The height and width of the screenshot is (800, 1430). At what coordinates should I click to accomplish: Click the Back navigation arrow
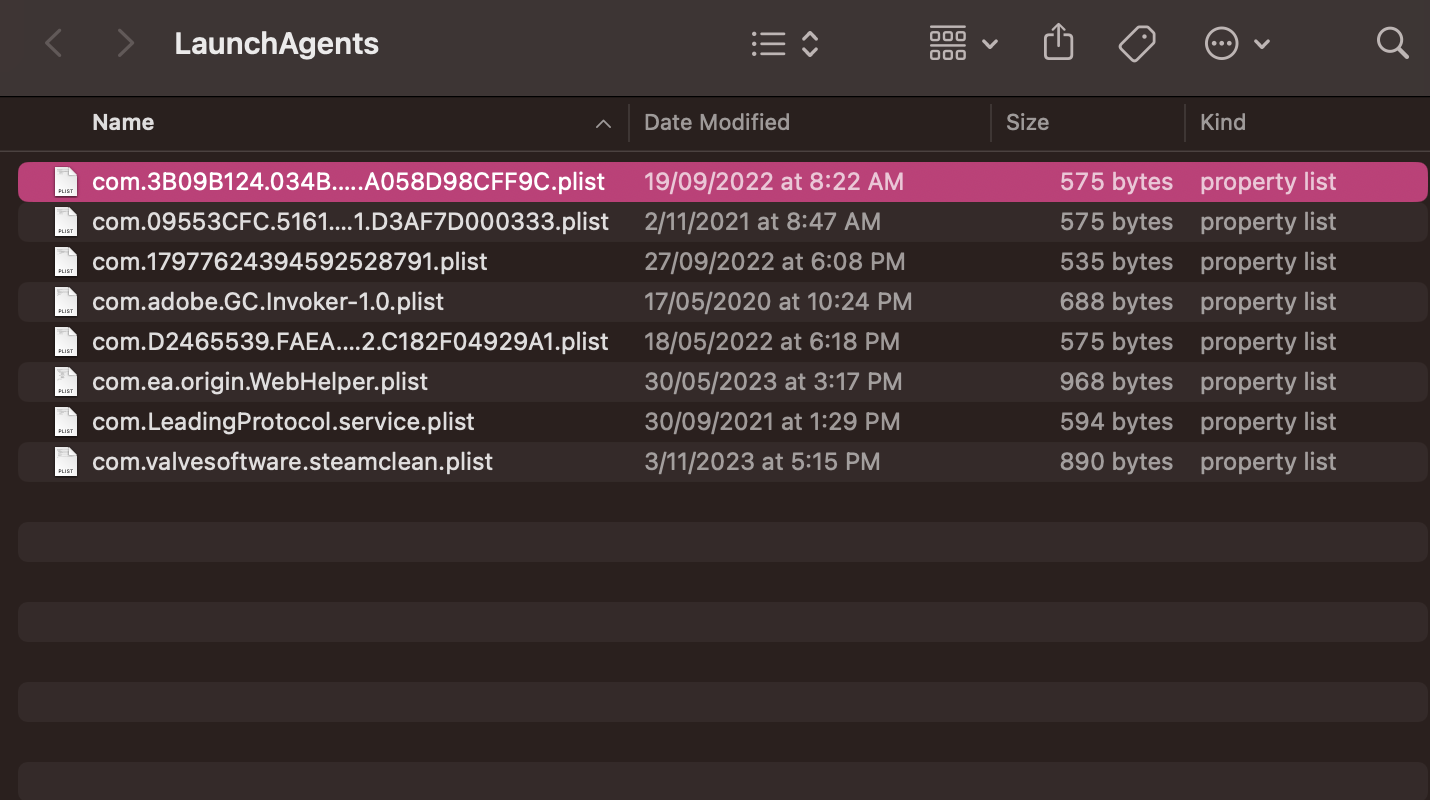tap(52, 42)
